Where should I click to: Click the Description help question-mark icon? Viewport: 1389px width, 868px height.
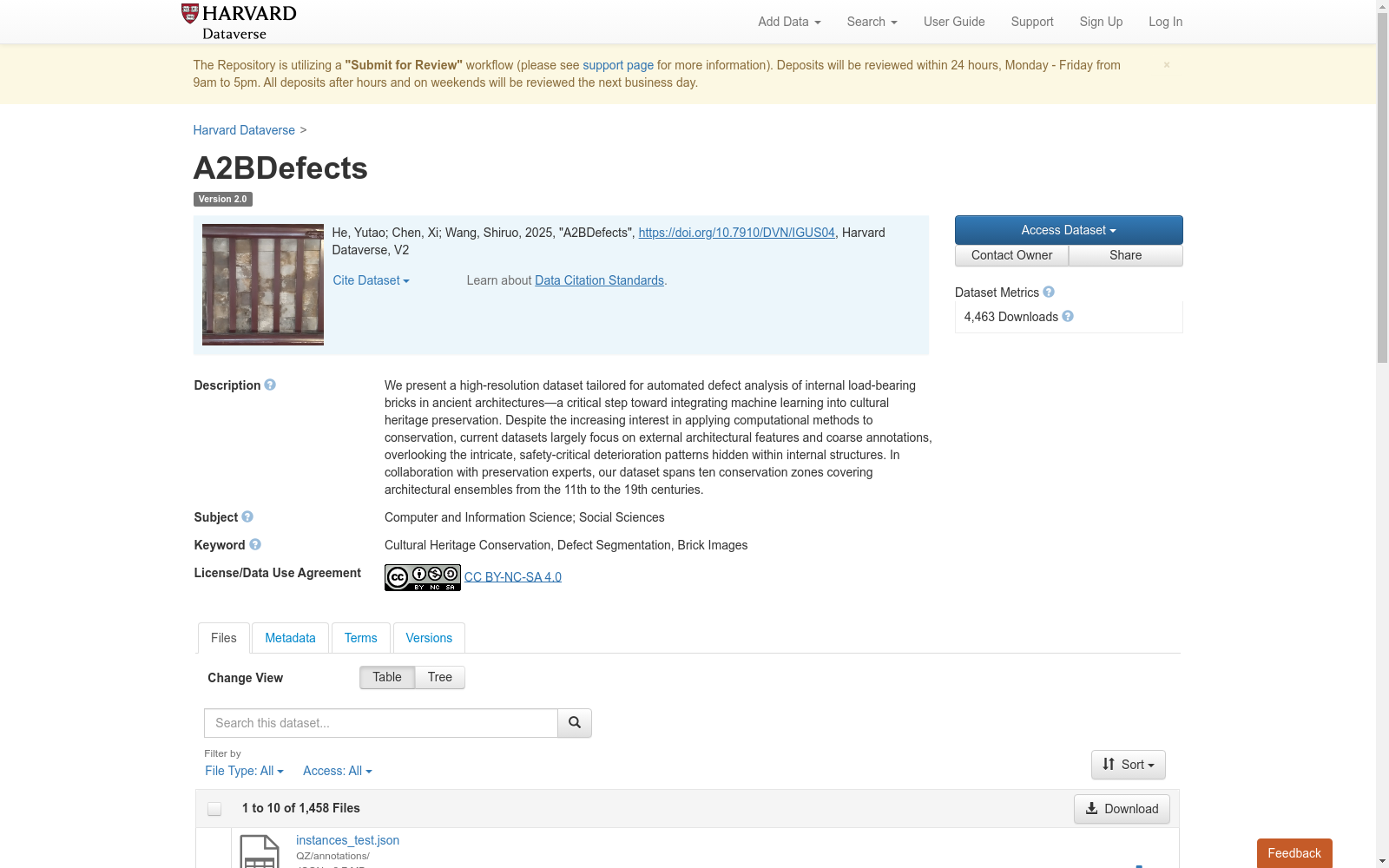[270, 385]
